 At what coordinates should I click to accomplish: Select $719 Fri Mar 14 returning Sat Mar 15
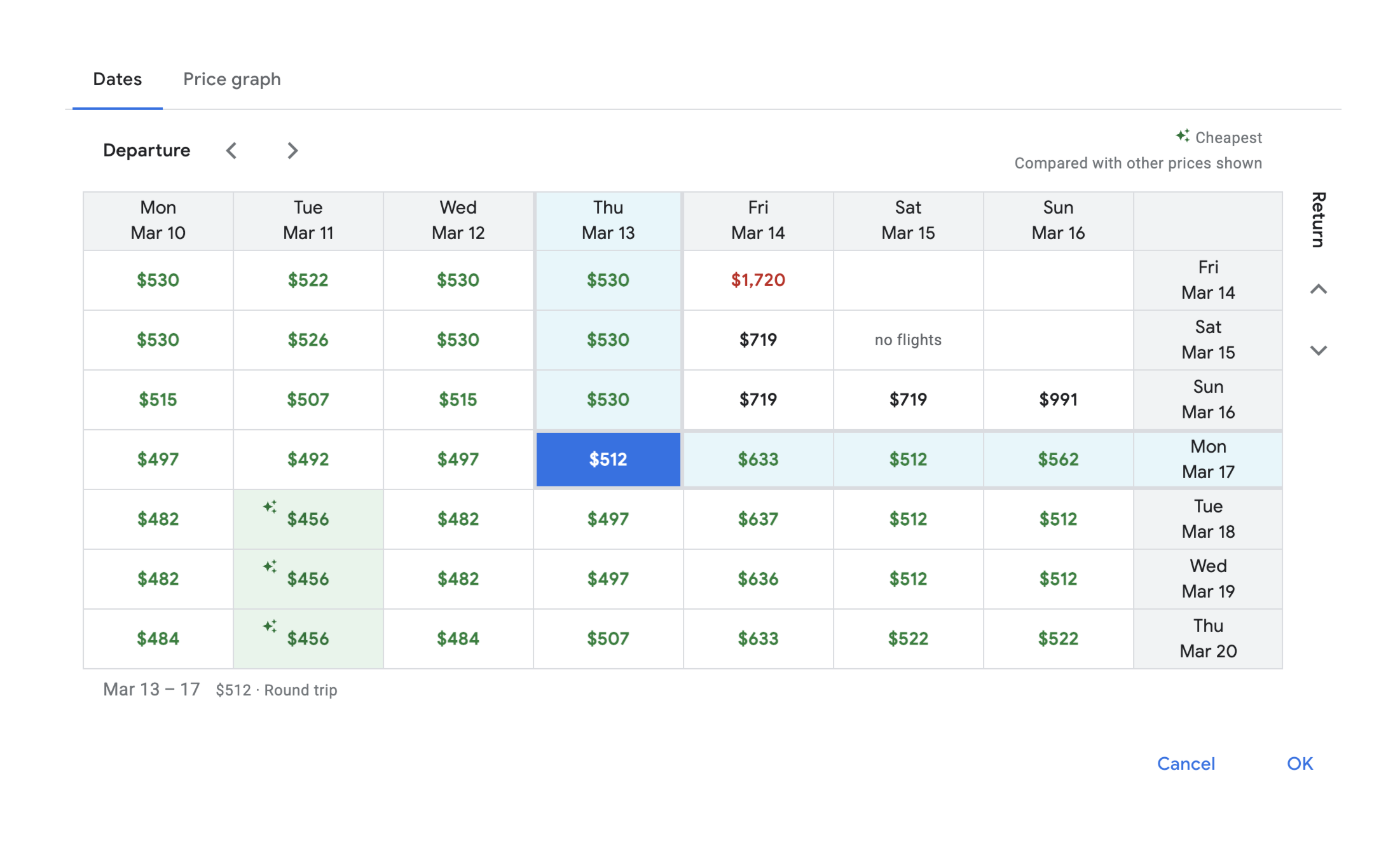(x=758, y=340)
